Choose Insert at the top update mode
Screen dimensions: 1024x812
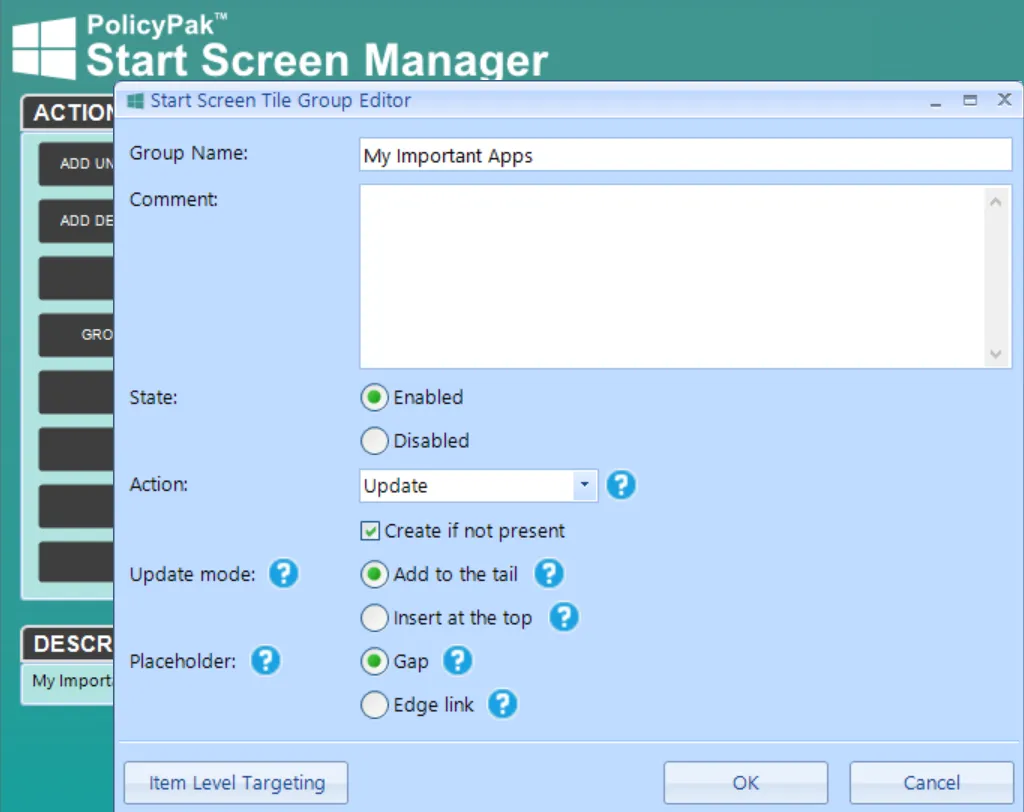click(374, 617)
